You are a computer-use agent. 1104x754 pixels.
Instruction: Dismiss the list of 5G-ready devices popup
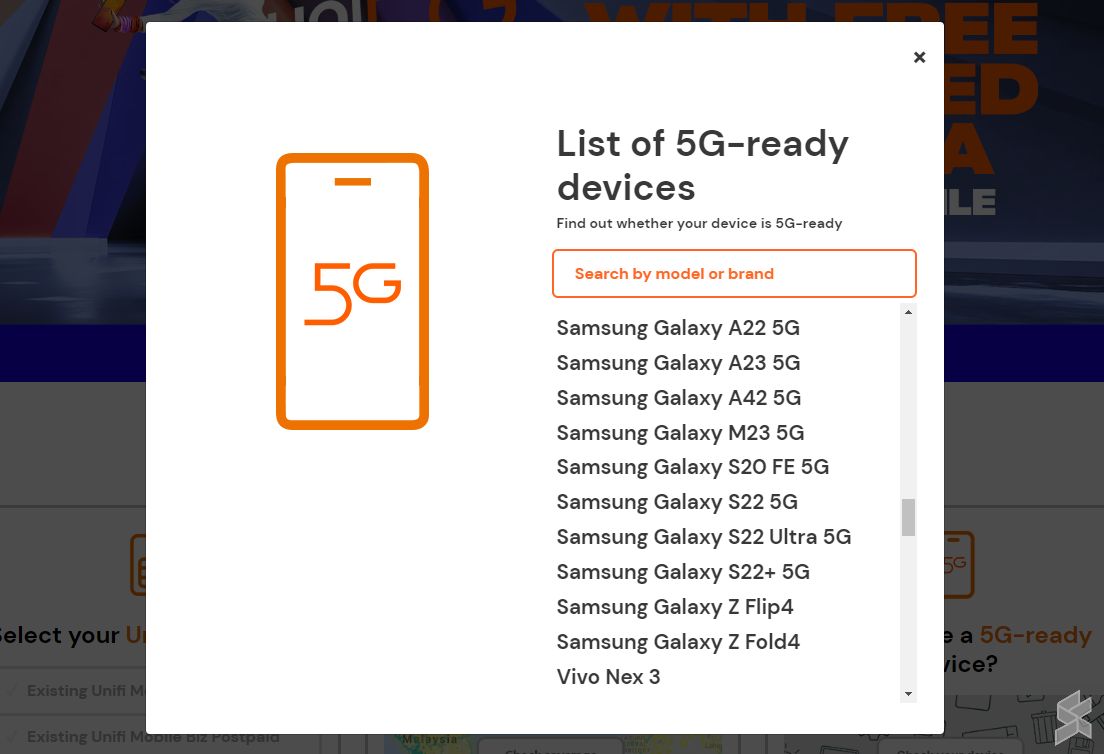919,57
